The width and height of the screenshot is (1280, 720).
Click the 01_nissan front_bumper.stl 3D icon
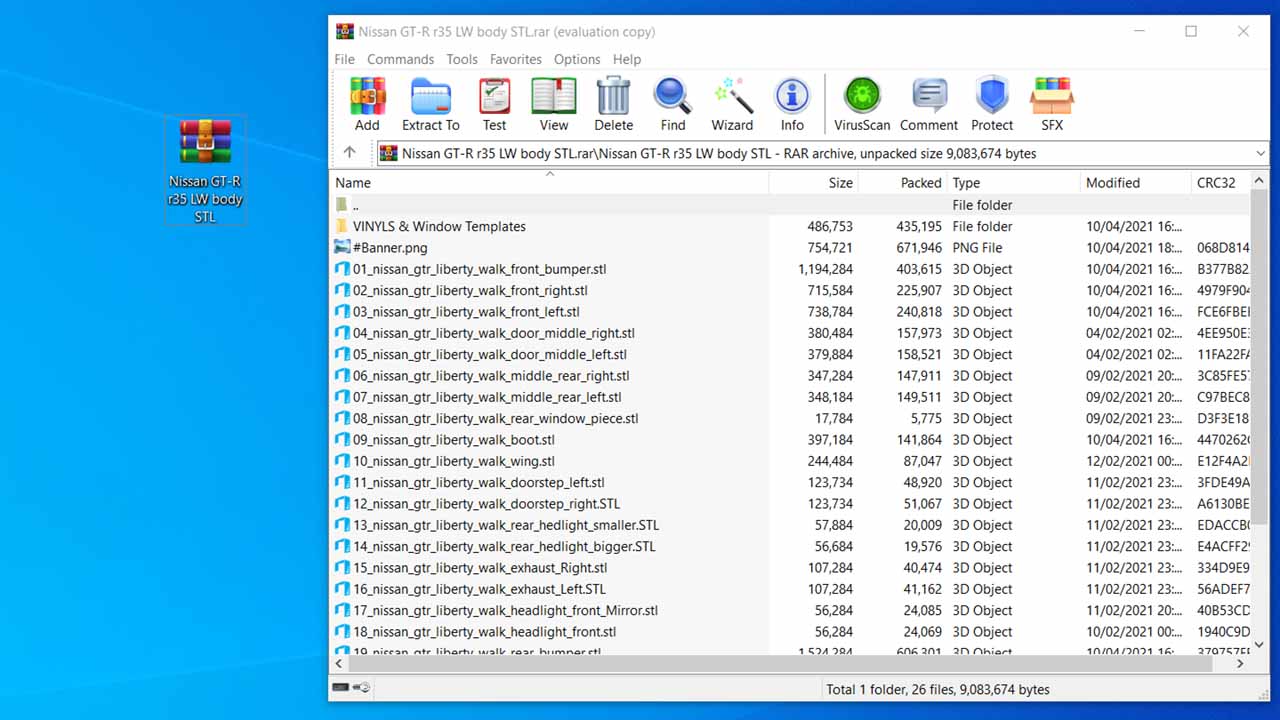(x=343, y=269)
